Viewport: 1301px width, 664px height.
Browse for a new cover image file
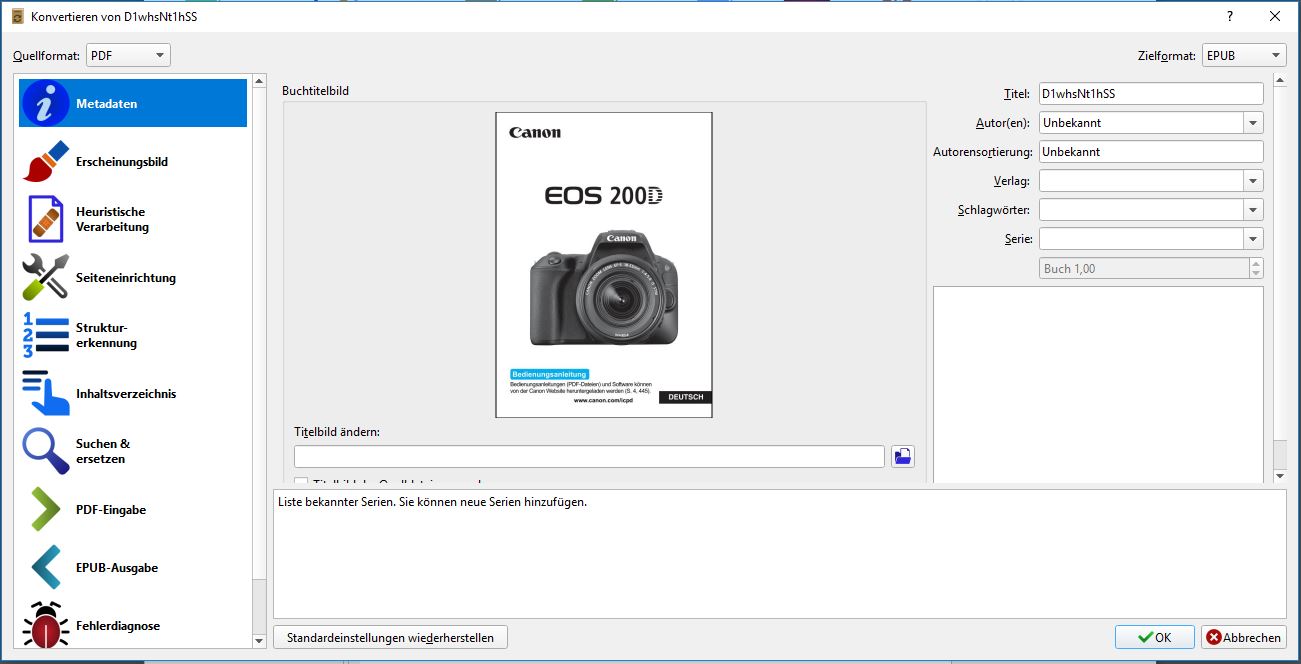click(x=901, y=455)
